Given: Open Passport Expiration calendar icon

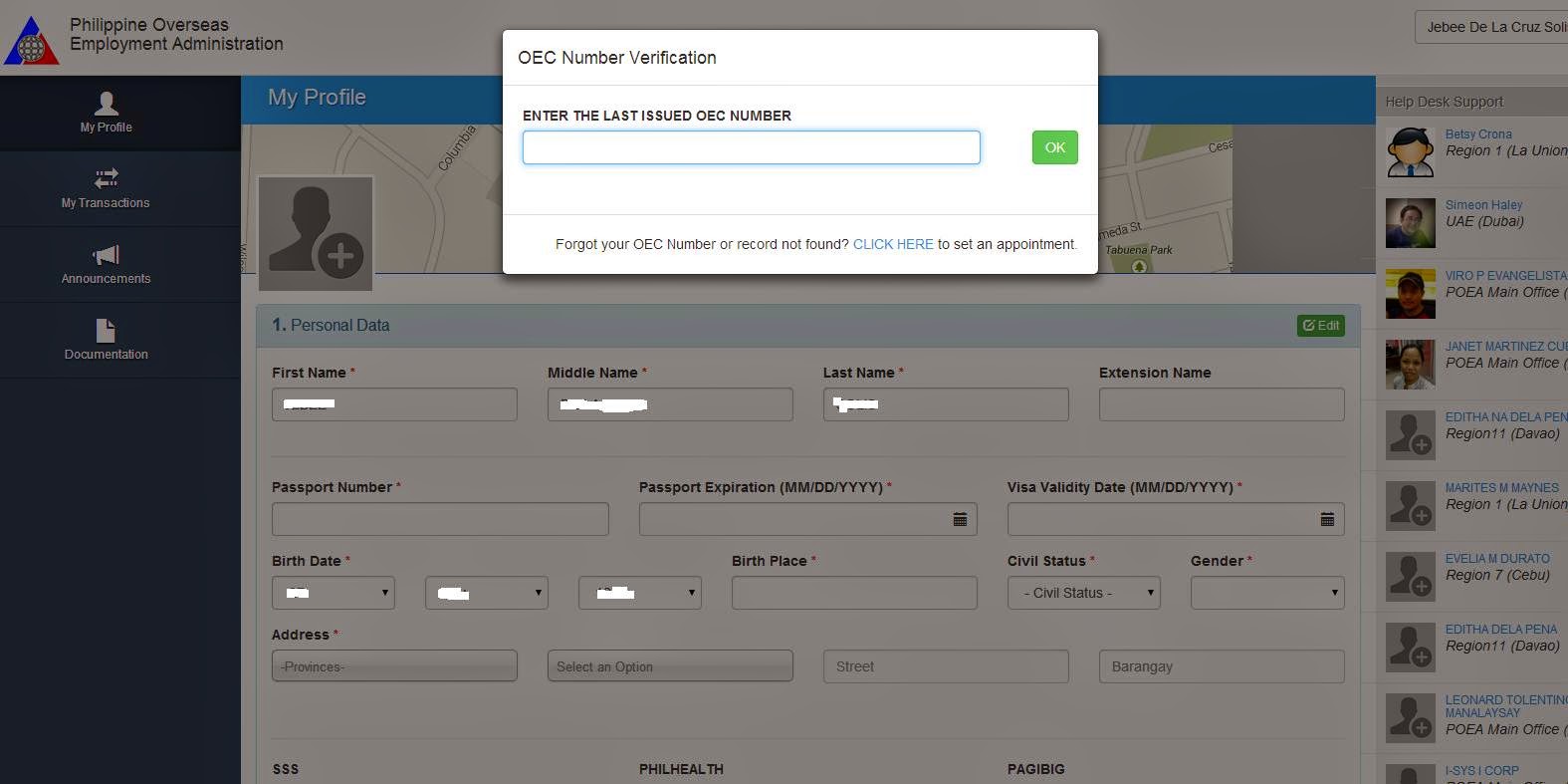Looking at the screenshot, I should pos(960,519).
